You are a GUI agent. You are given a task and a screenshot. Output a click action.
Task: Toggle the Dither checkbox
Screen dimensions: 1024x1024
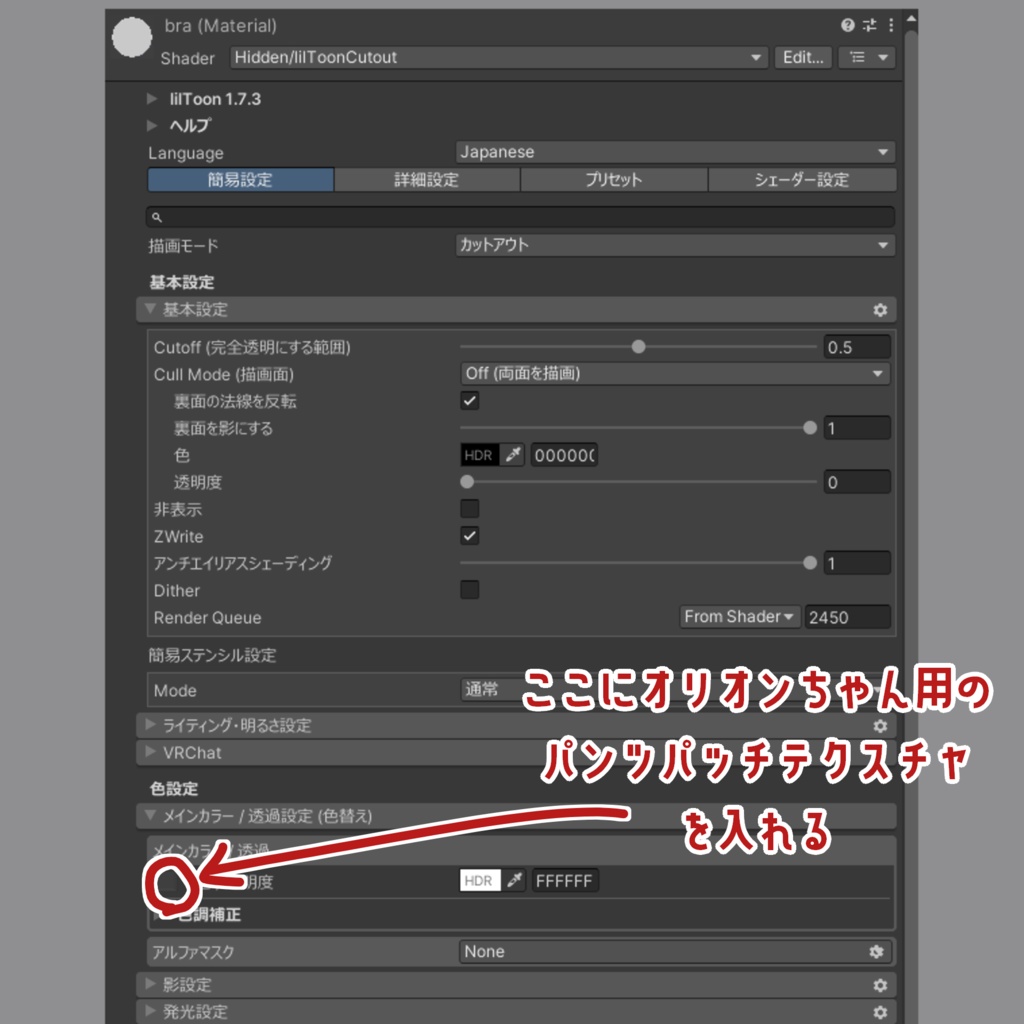click(x=470, y=590)
